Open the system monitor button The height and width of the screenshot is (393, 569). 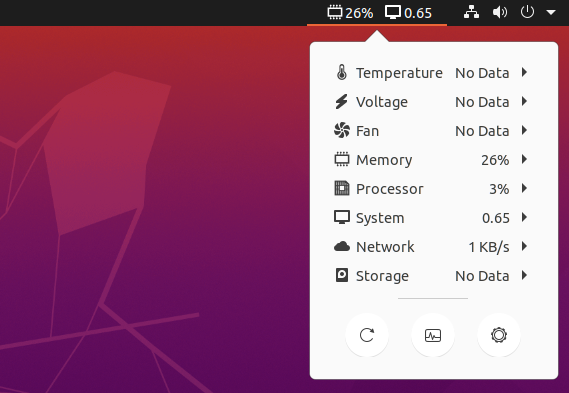(x=433, y=335)
